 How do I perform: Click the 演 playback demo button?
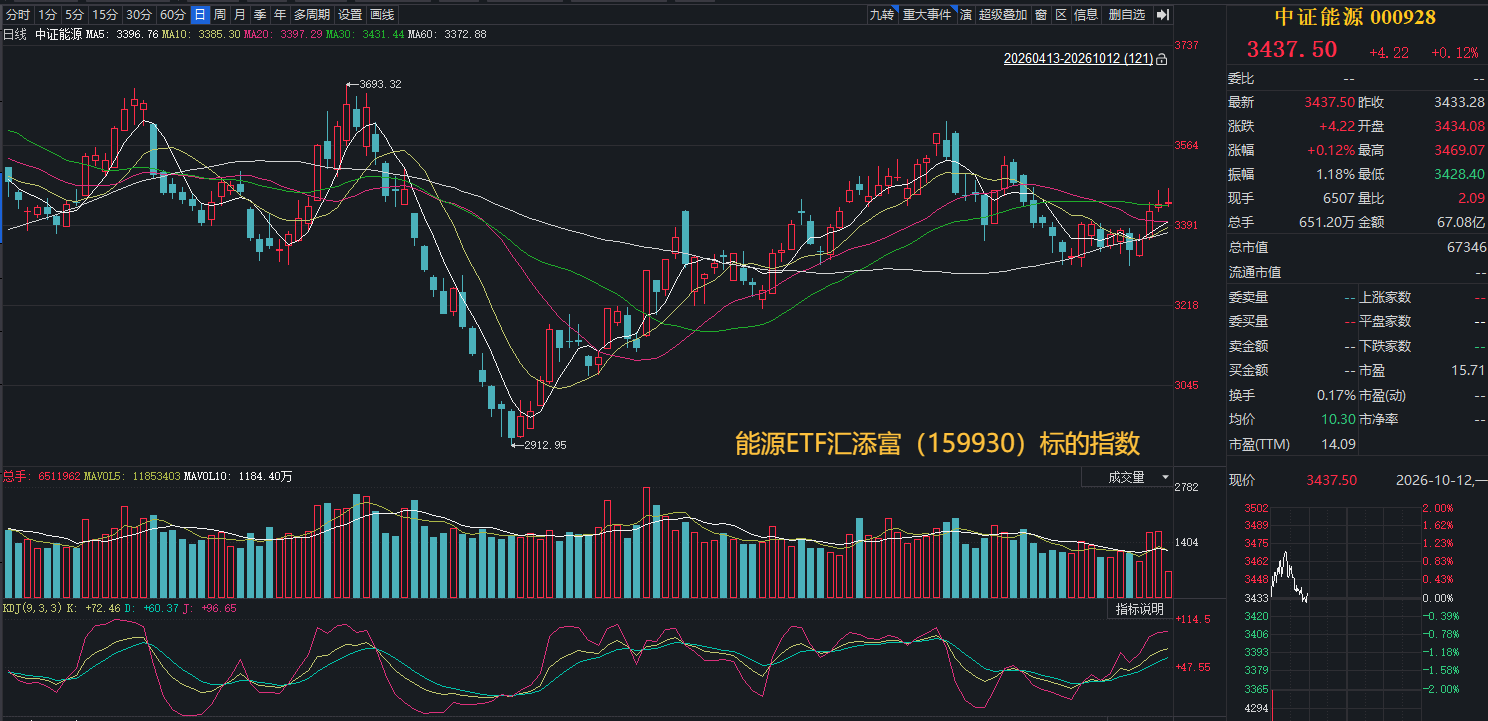966,14
